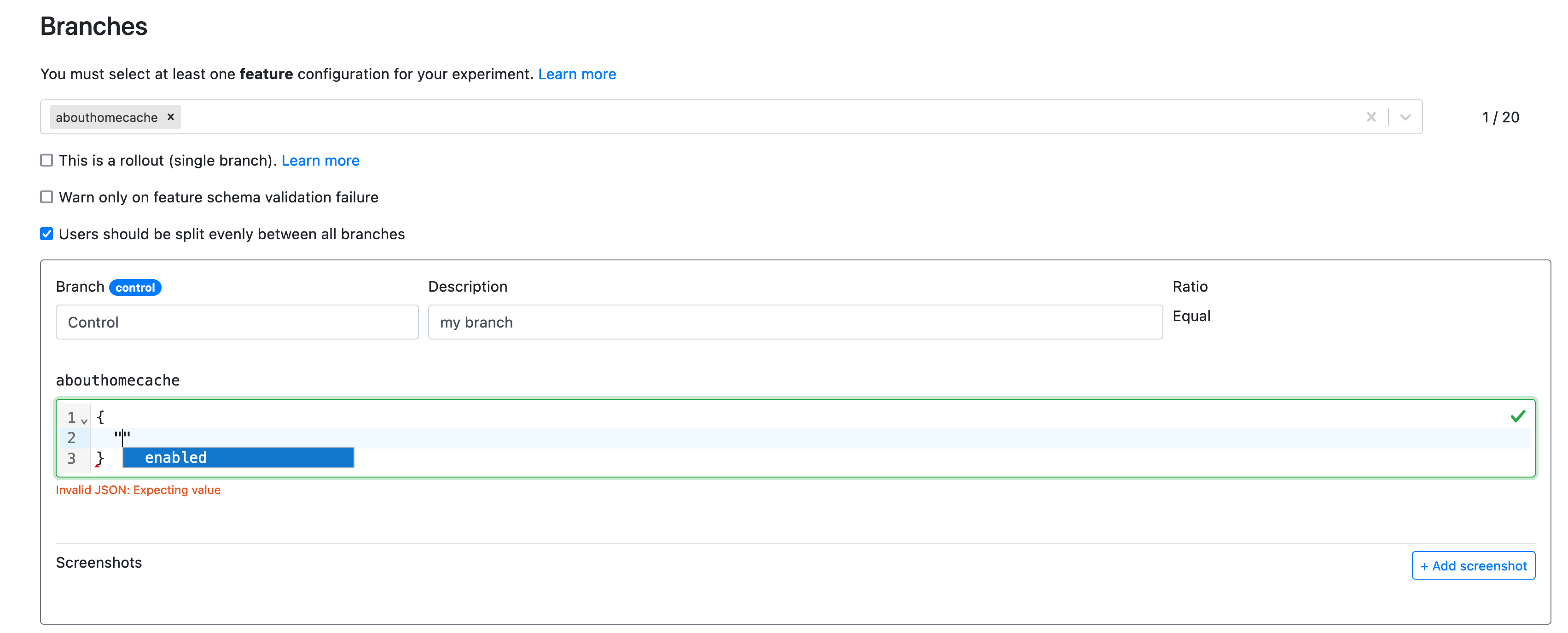The width and height of the screenshot is (1568, 633).
Task: Click line 2 in the JSON editor
Action: pyautogui.click(x=810, y=438)
